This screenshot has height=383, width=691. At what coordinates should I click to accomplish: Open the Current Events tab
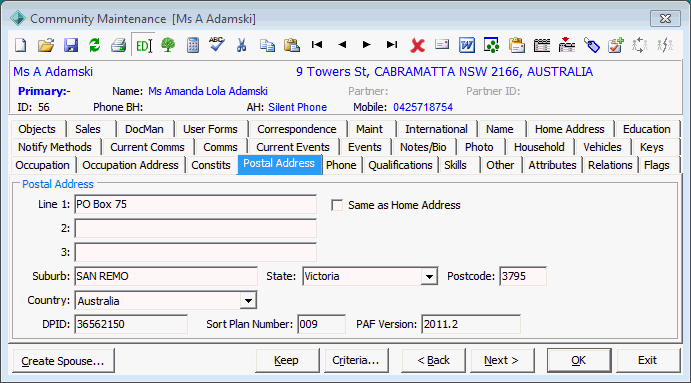click(x=293, y=147)
